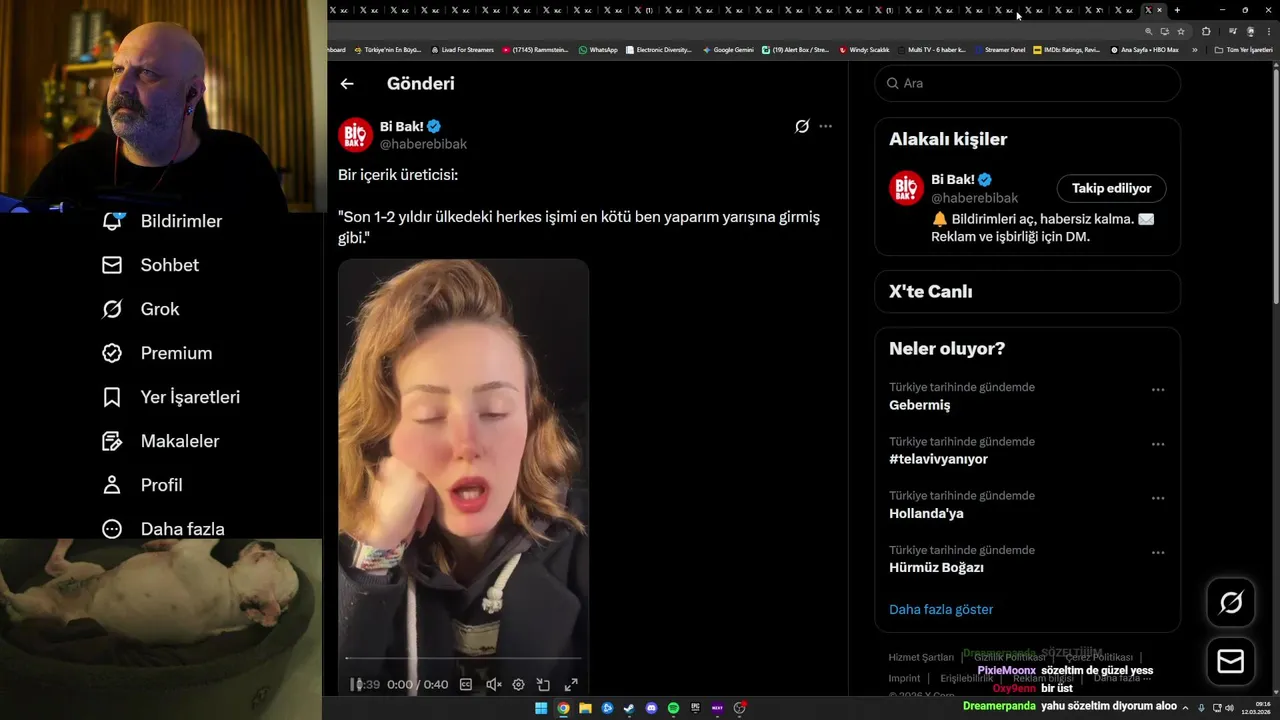Open Steam from the taskbar
The height and width of the screenshot is (720, 1280).
coord(629,708)
